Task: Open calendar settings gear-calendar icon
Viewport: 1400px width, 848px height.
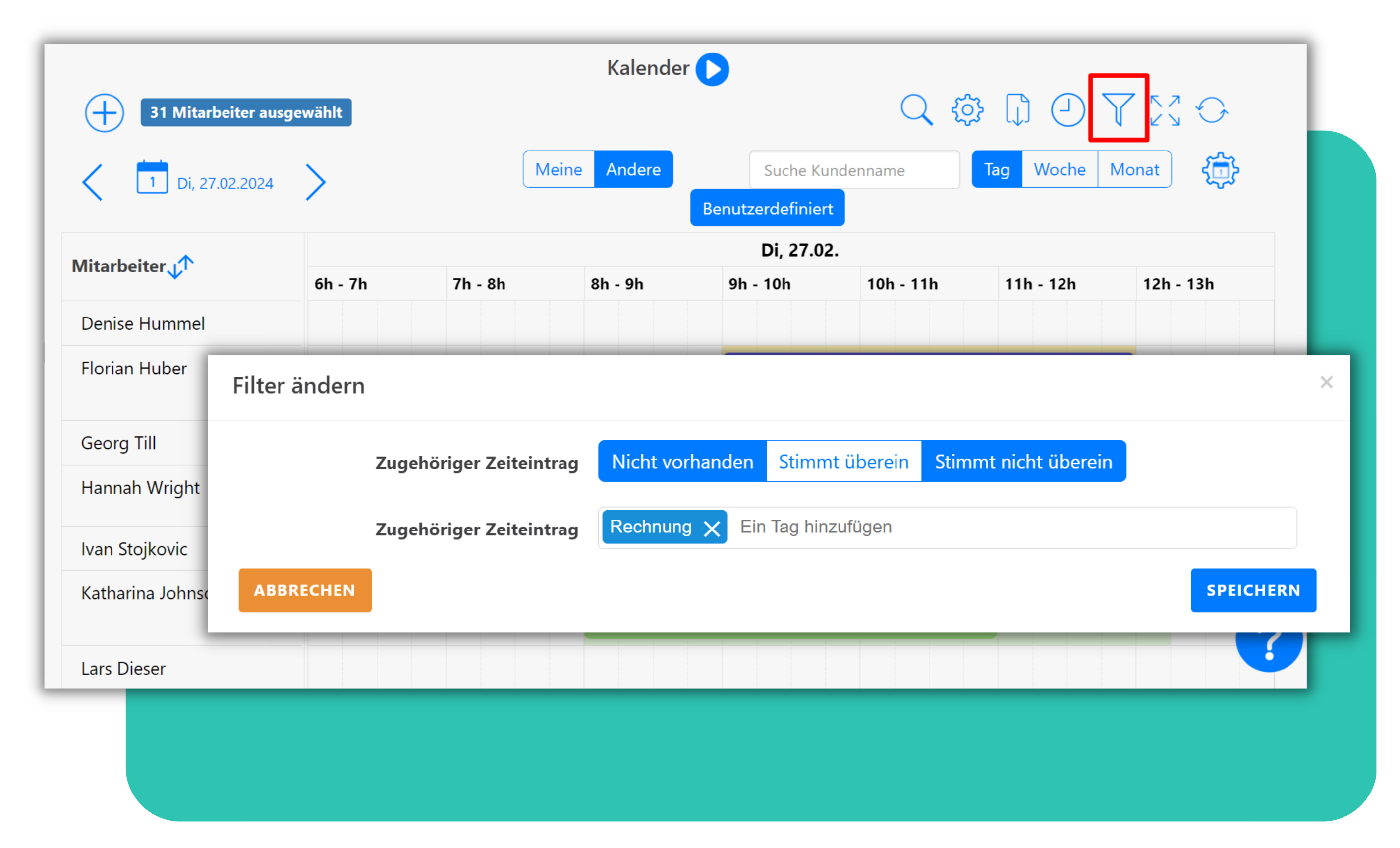Action: [x=1220, y=170]
